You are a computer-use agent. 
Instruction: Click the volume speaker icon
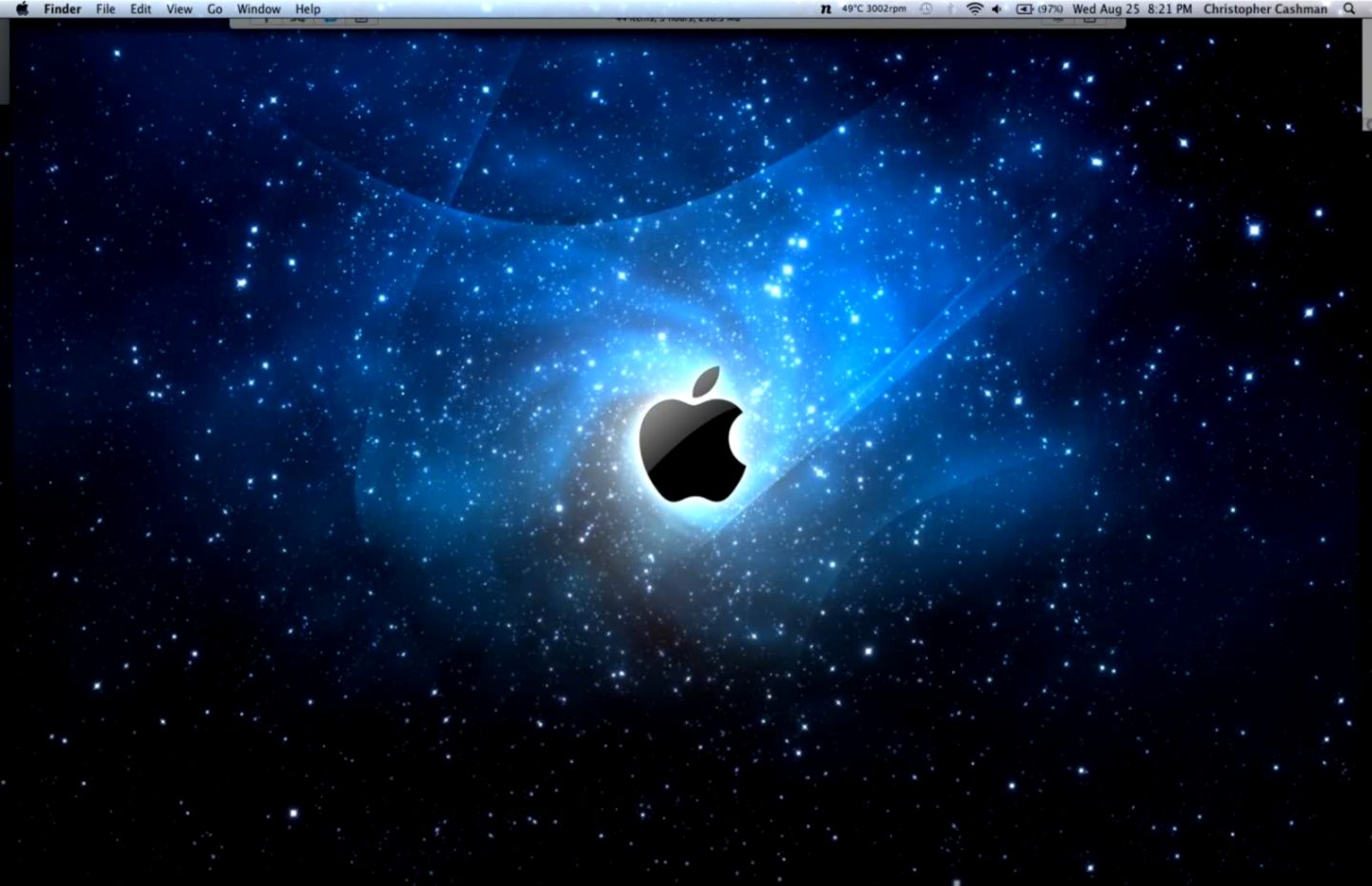997,9
